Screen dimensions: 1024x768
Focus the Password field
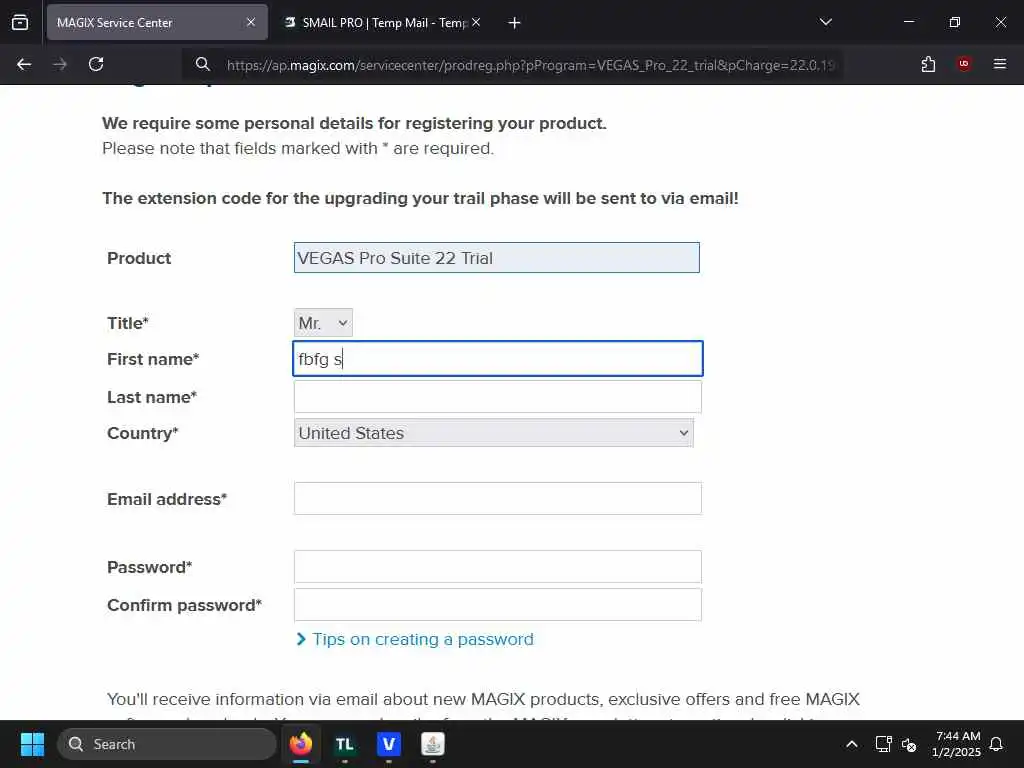[x=498, y=567]
